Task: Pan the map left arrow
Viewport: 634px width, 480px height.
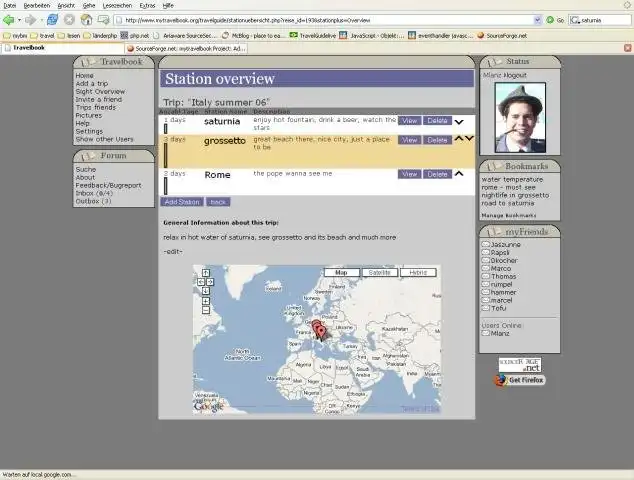Action: pos(201,282)
